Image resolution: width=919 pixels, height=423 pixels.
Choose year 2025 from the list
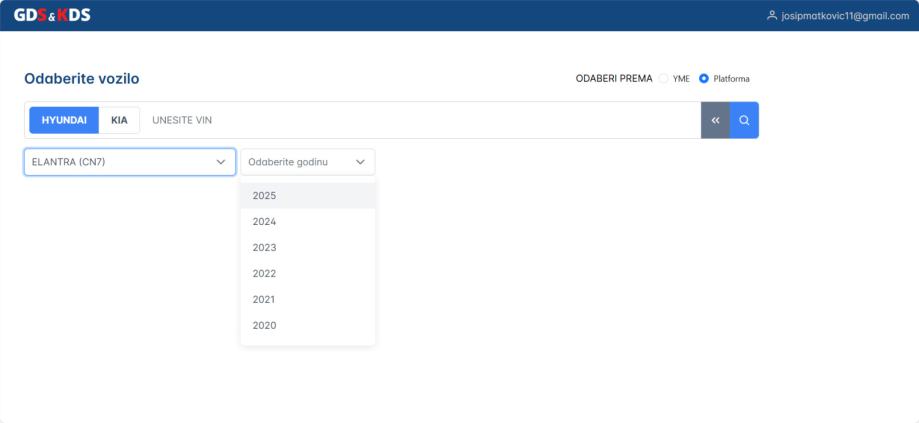coord(265,196)
